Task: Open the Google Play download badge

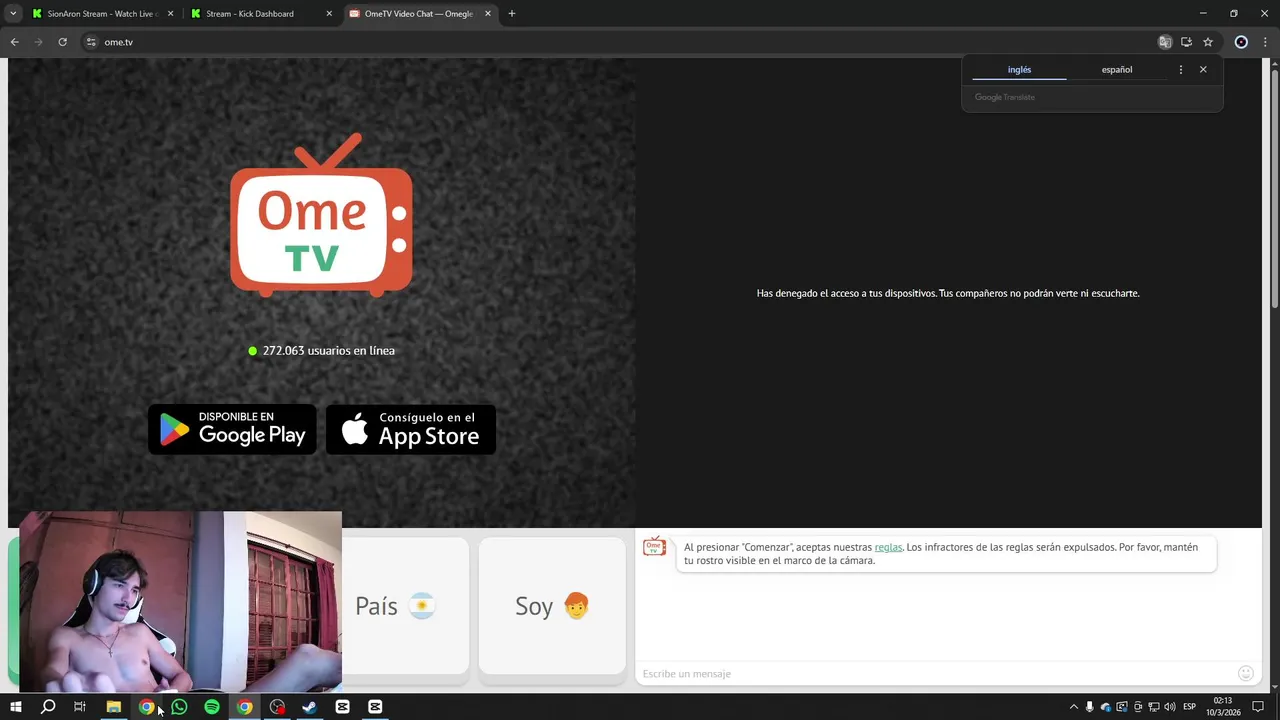Action: point(232,429)
